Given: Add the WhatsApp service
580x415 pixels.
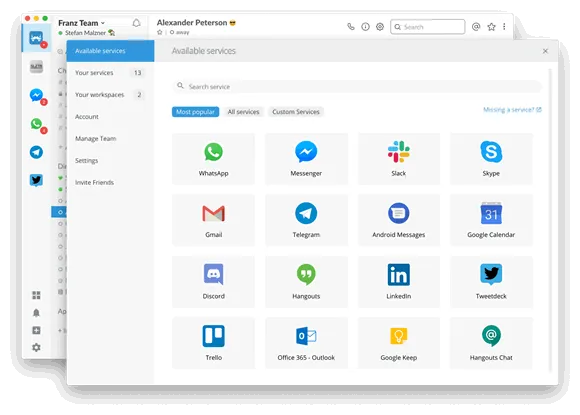Looking at the screenshot, I should pyautogui.click(x=213, y=159).
